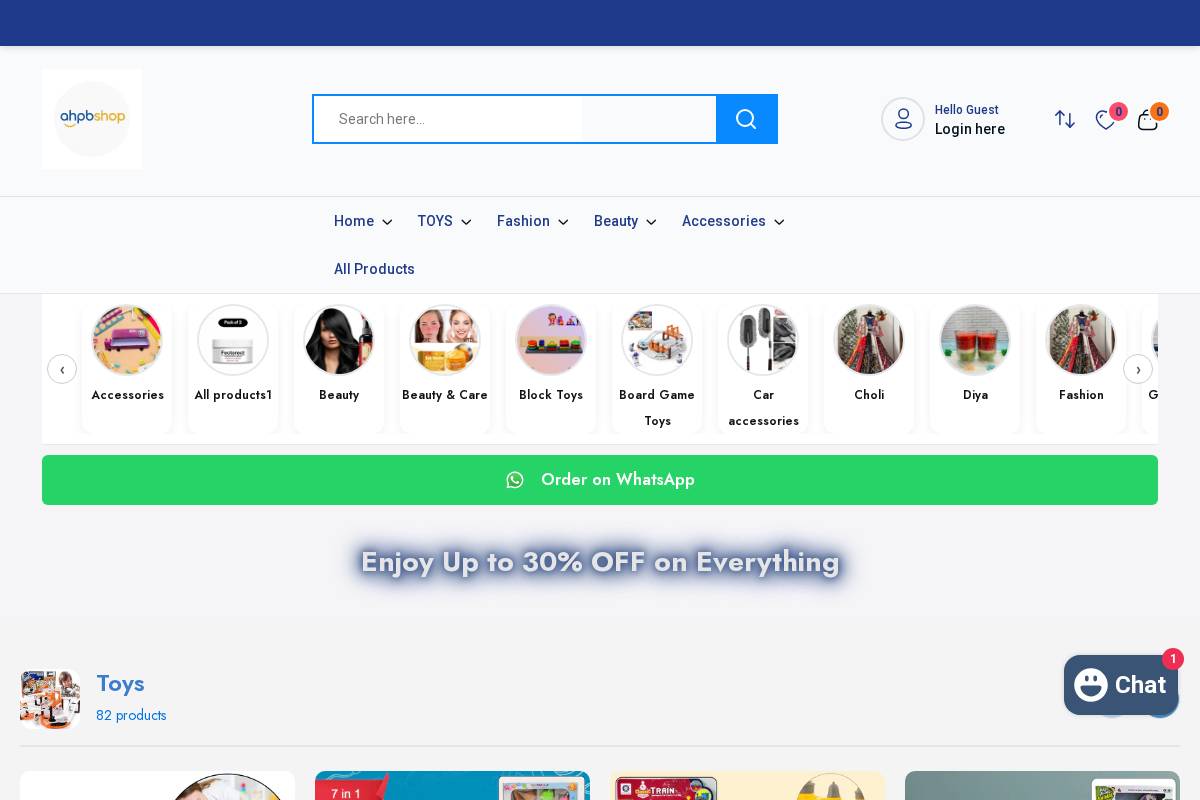Expand the Fashion dropdown menu
1200x800 pixels.
532,221
